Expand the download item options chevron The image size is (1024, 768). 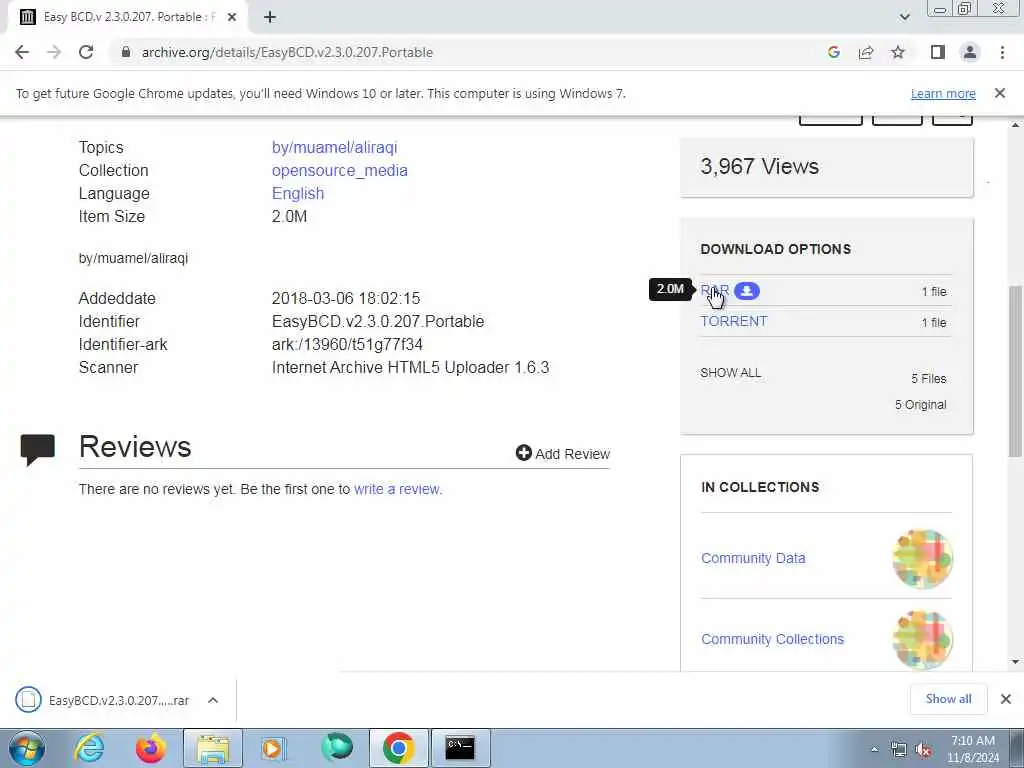213,700
